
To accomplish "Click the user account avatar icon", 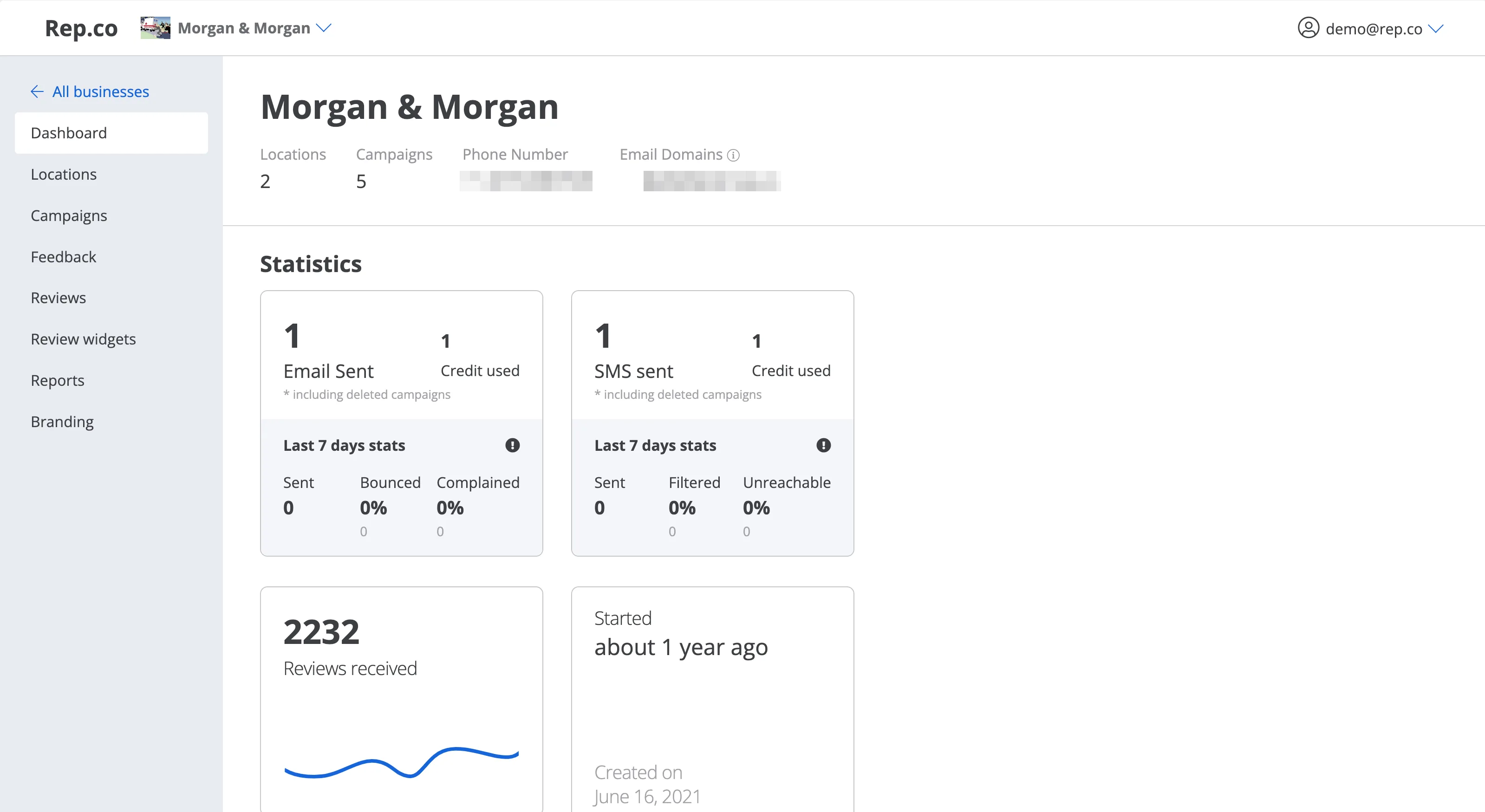I will tap(1308, 28).
